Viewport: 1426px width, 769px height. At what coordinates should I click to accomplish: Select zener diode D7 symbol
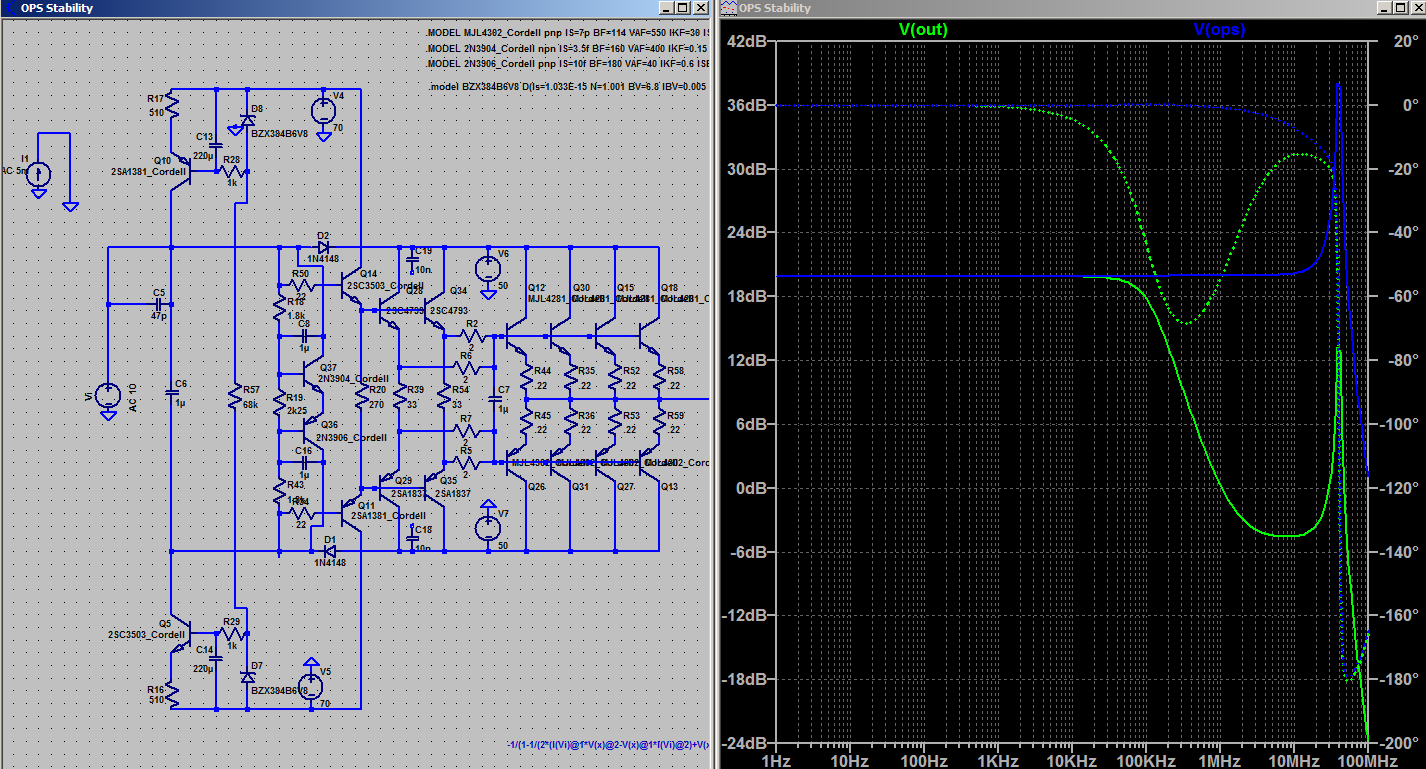coord(247,676)
